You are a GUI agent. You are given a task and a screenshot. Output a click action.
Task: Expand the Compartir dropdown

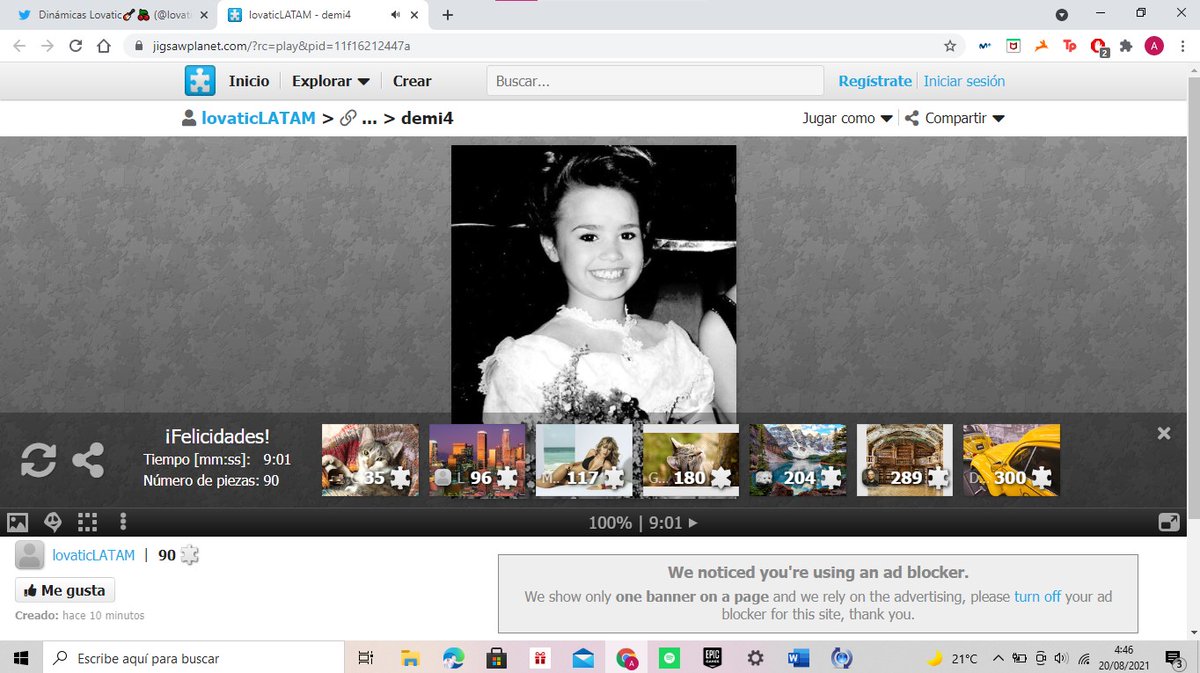[955, 118]
